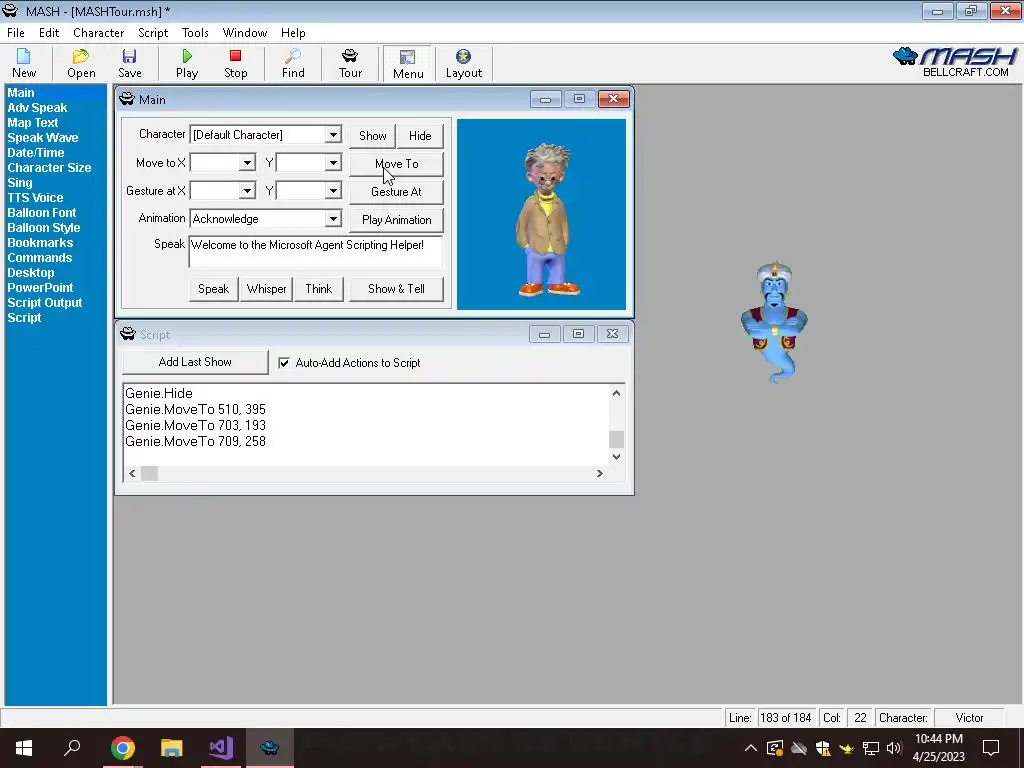Viewport: 1024px width, 768px height.
Task: Open a file with the Open icon
Action: [81, 63]
